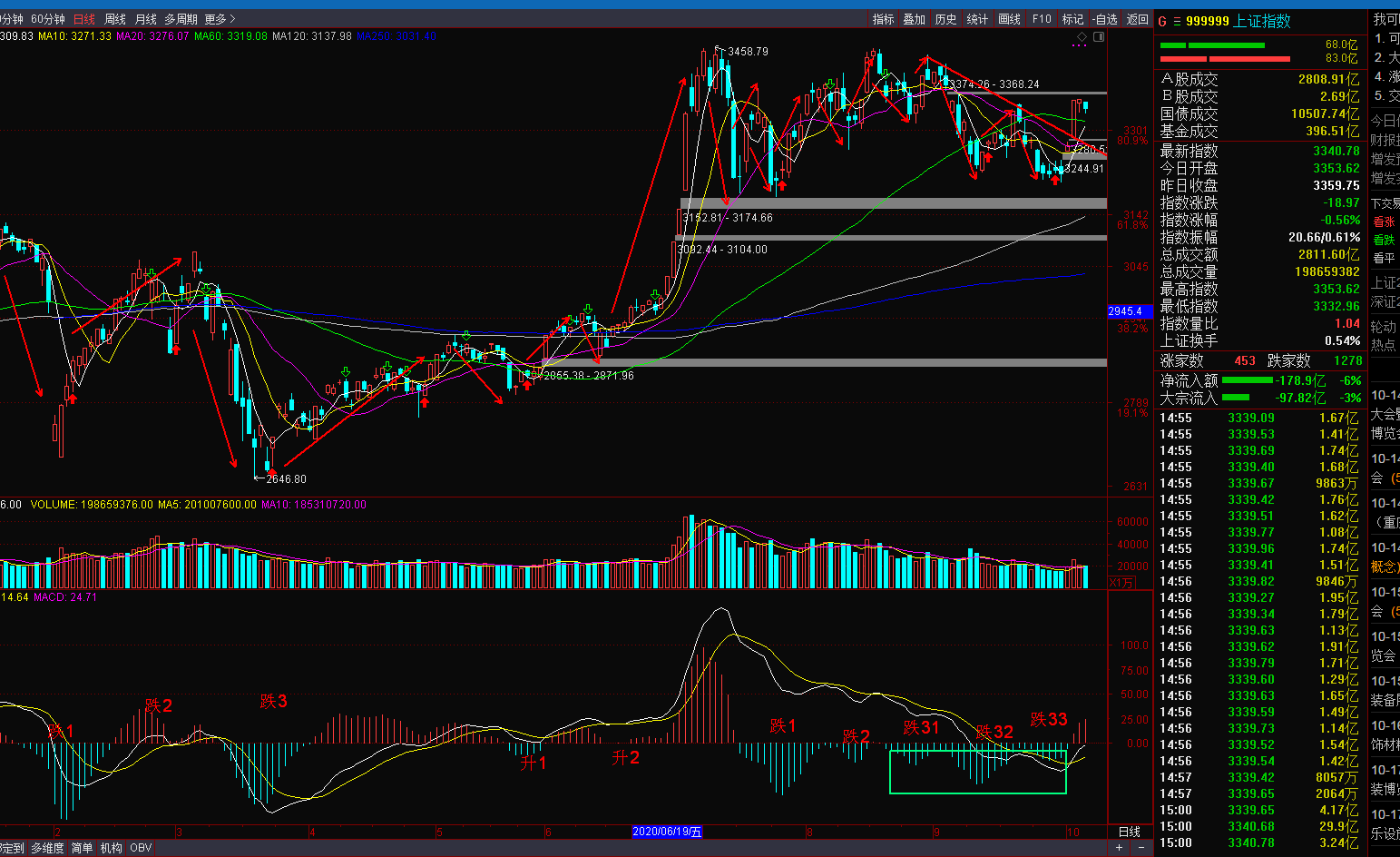Screen dimensions: 1400x857
Task: Open F10 company info
Action: tap(1042, 19)
